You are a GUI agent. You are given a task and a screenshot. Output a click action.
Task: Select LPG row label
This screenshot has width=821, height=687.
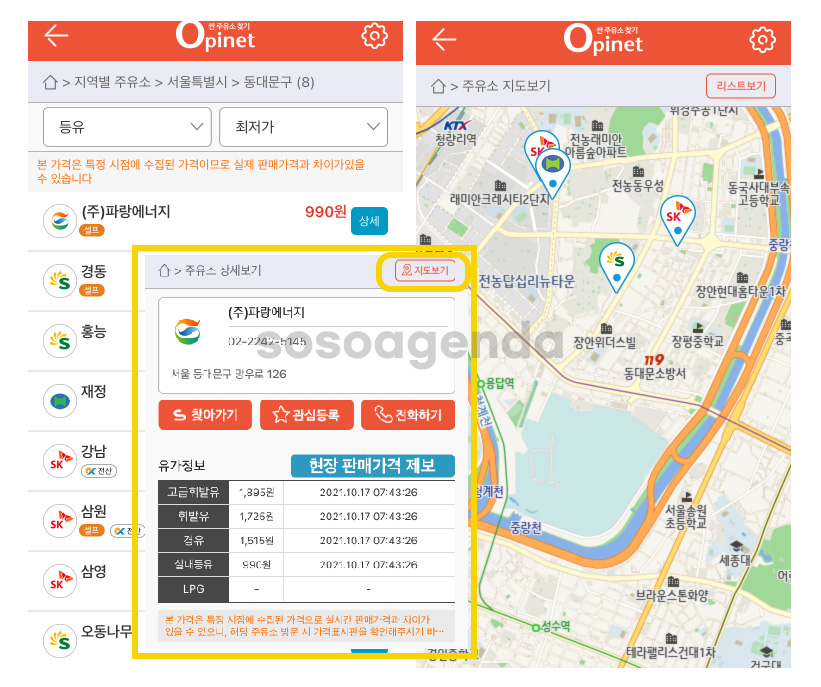point(193,589)
